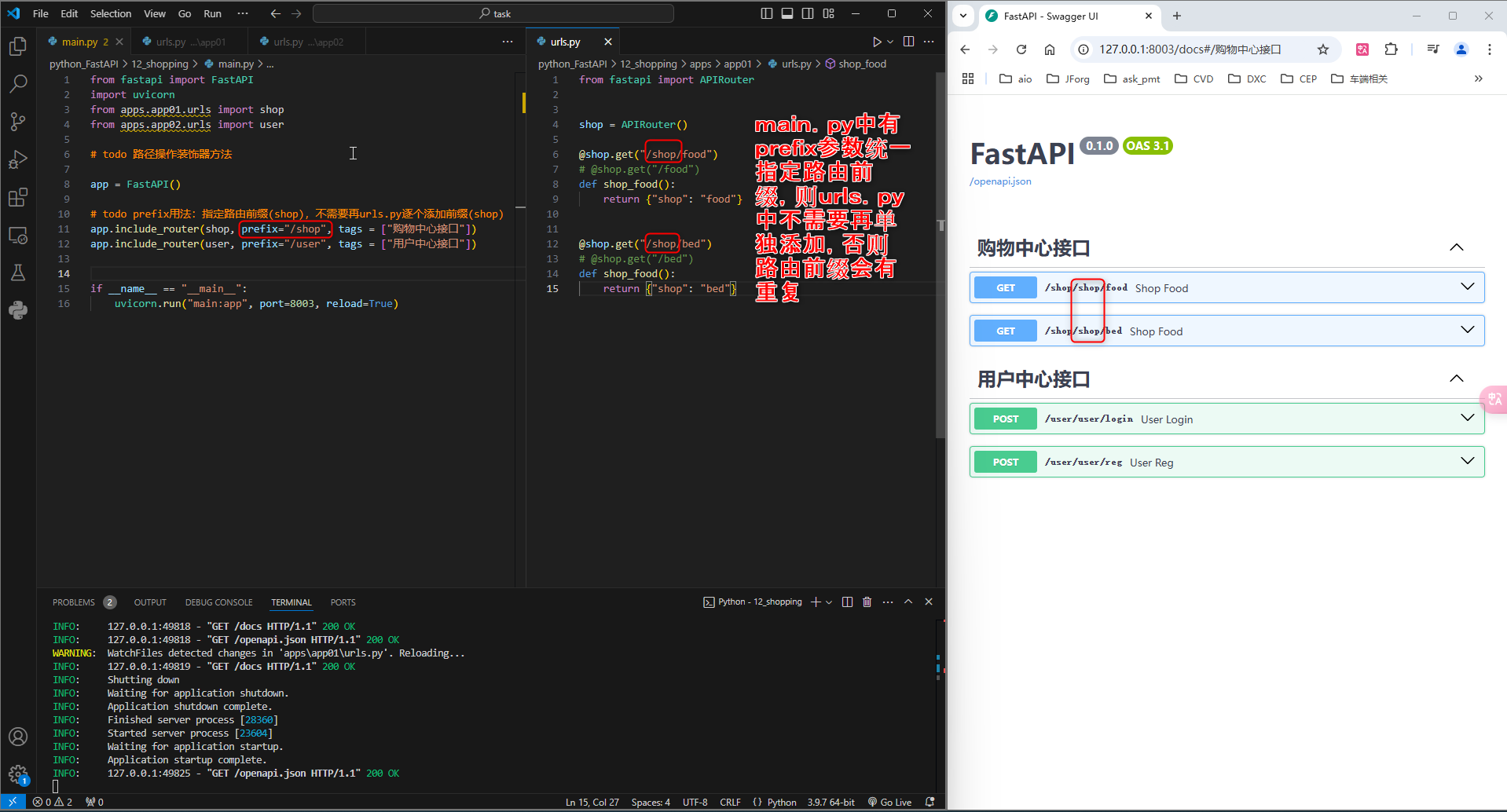
Task: Open Chrome extensions via puzzle icon
Action: pyautogui.click(x=1391, y=49)
